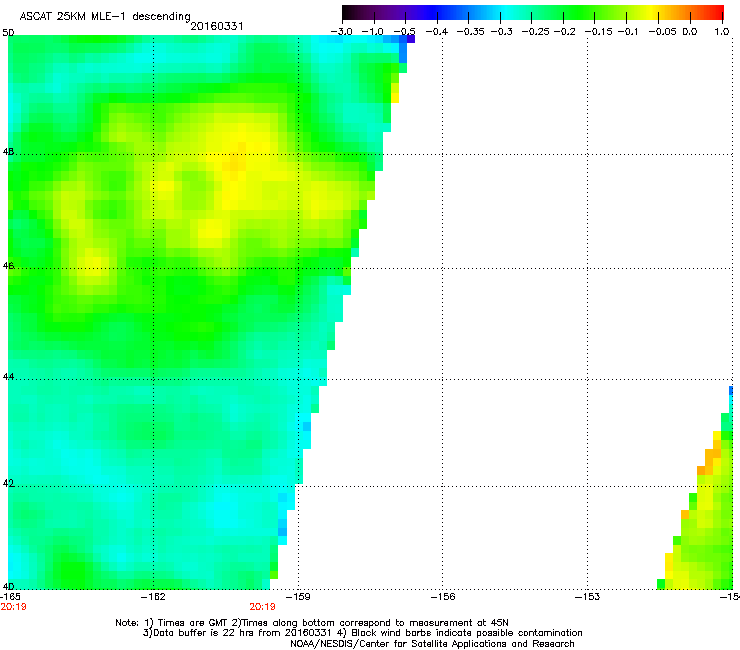The width and height of the screenshot is (740, 650).
Task: Click the -0.15 colorbar label
Action: pos(598,32)
